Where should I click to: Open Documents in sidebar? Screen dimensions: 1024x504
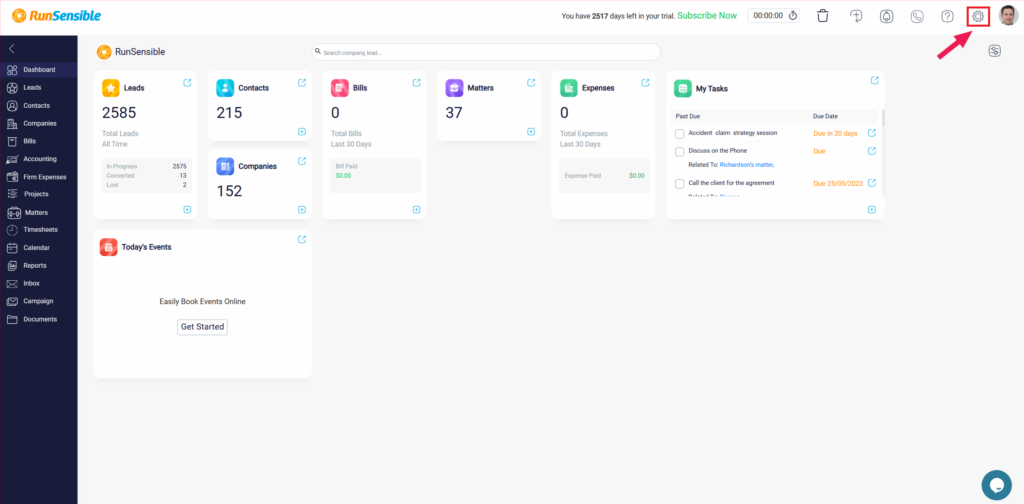point(39,319)
